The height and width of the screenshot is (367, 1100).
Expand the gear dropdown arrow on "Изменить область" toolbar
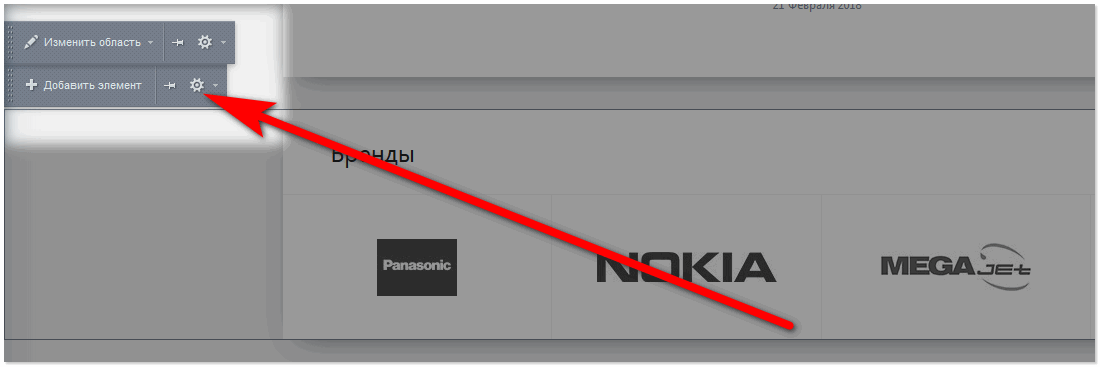(223, 43)
